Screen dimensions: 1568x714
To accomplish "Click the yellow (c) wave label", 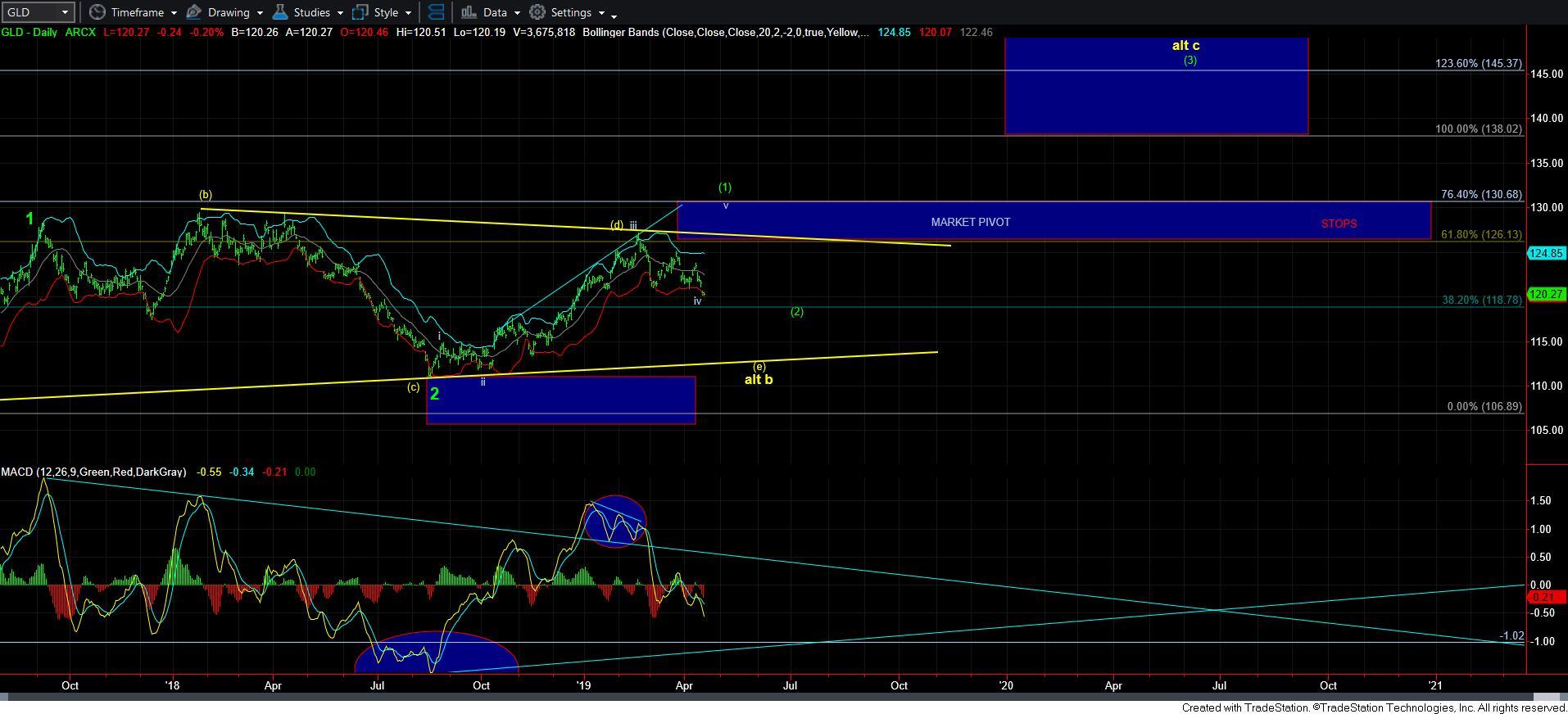I will [x=414, y=386].
